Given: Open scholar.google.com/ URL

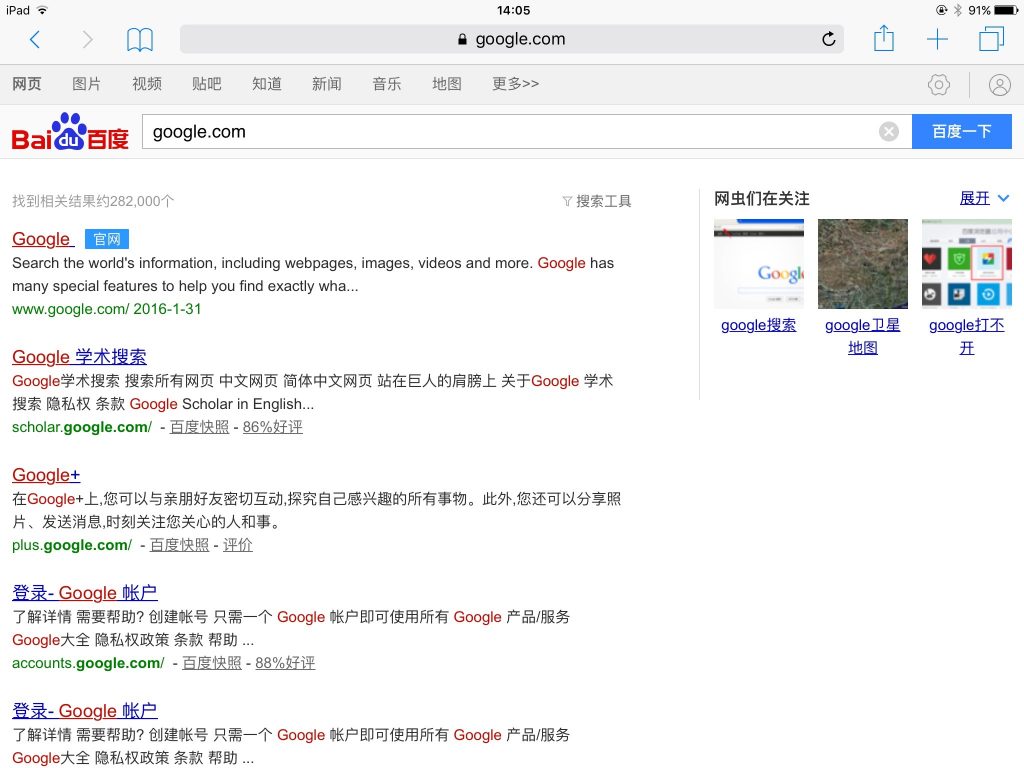Looking at the screenshot, I should 82,427.
